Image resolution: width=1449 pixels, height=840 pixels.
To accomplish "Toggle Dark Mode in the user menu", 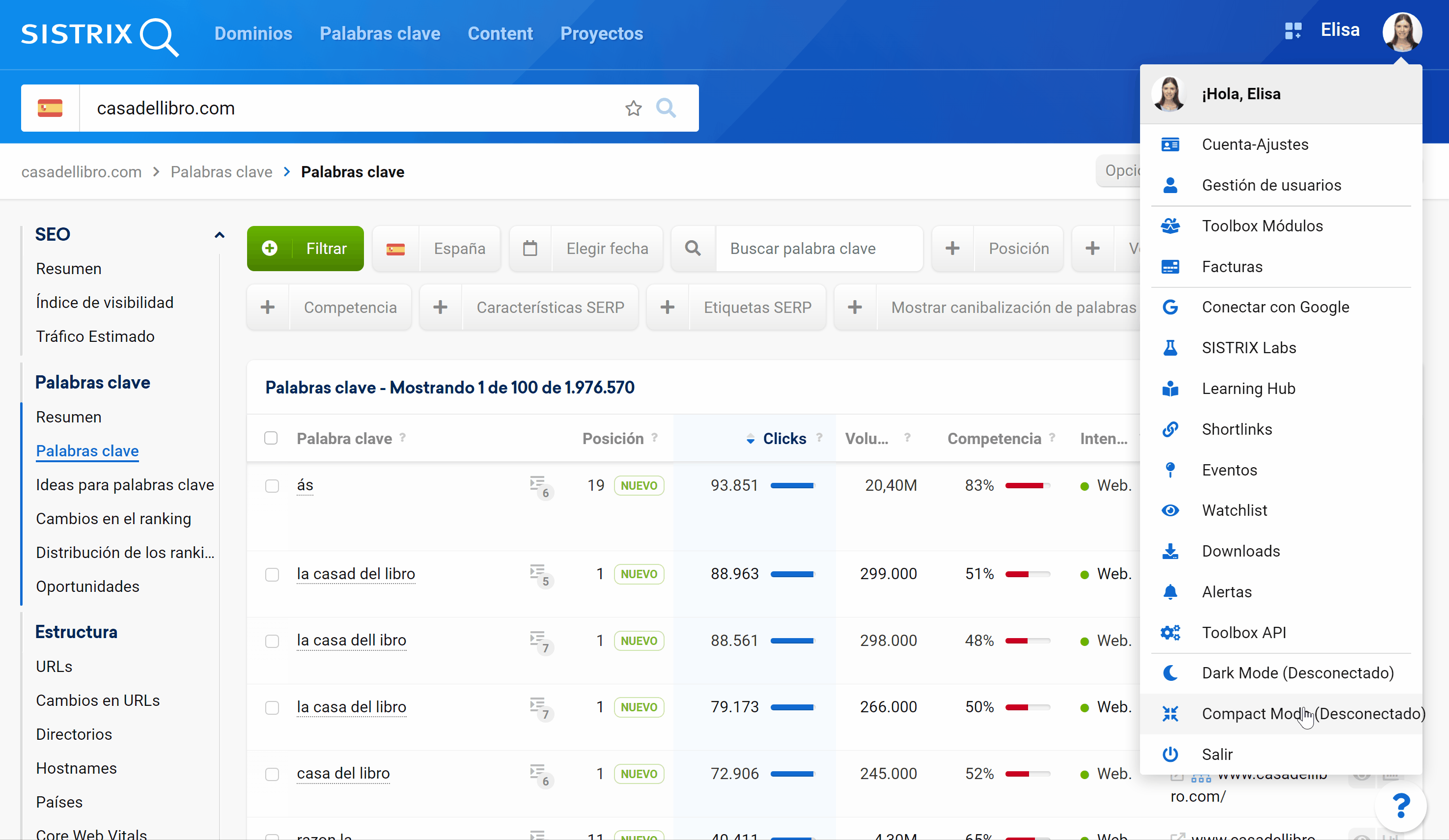I will (x=1297, y=672).
